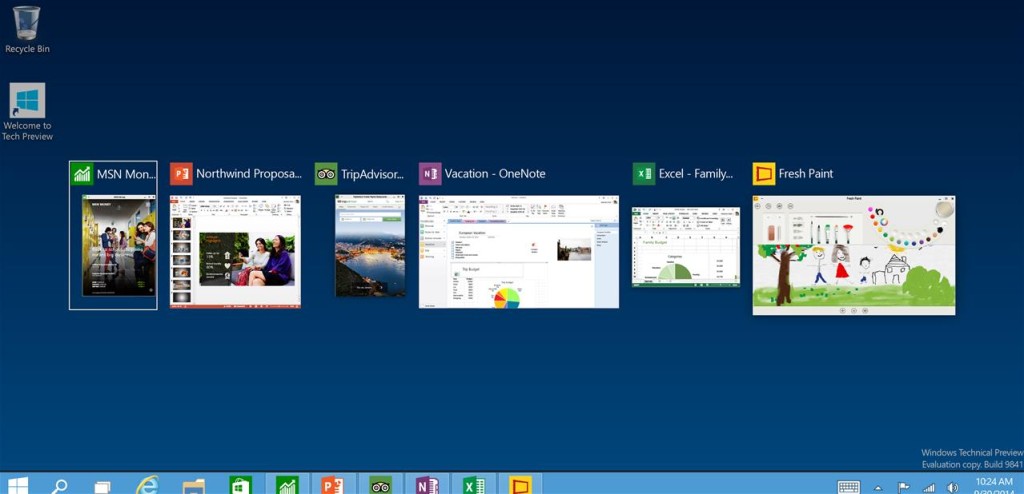This screenshot has height=494, width=1024.
Task: Open OneNote from the taskbar
Action: click(x=427, y=485)
